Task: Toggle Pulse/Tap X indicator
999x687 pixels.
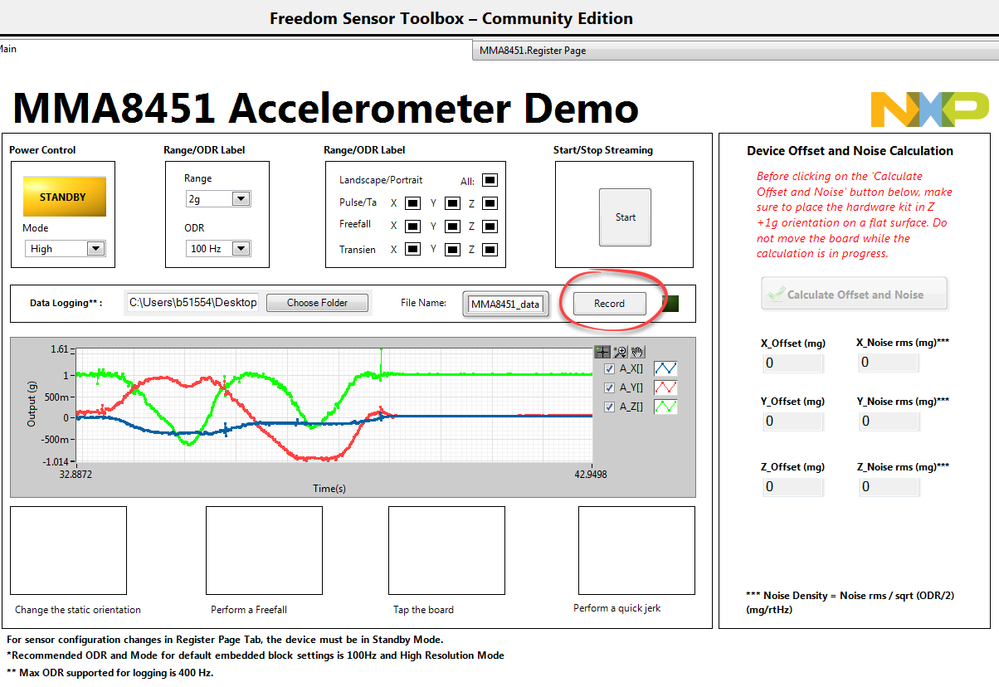Action: (x=413, y=203)
